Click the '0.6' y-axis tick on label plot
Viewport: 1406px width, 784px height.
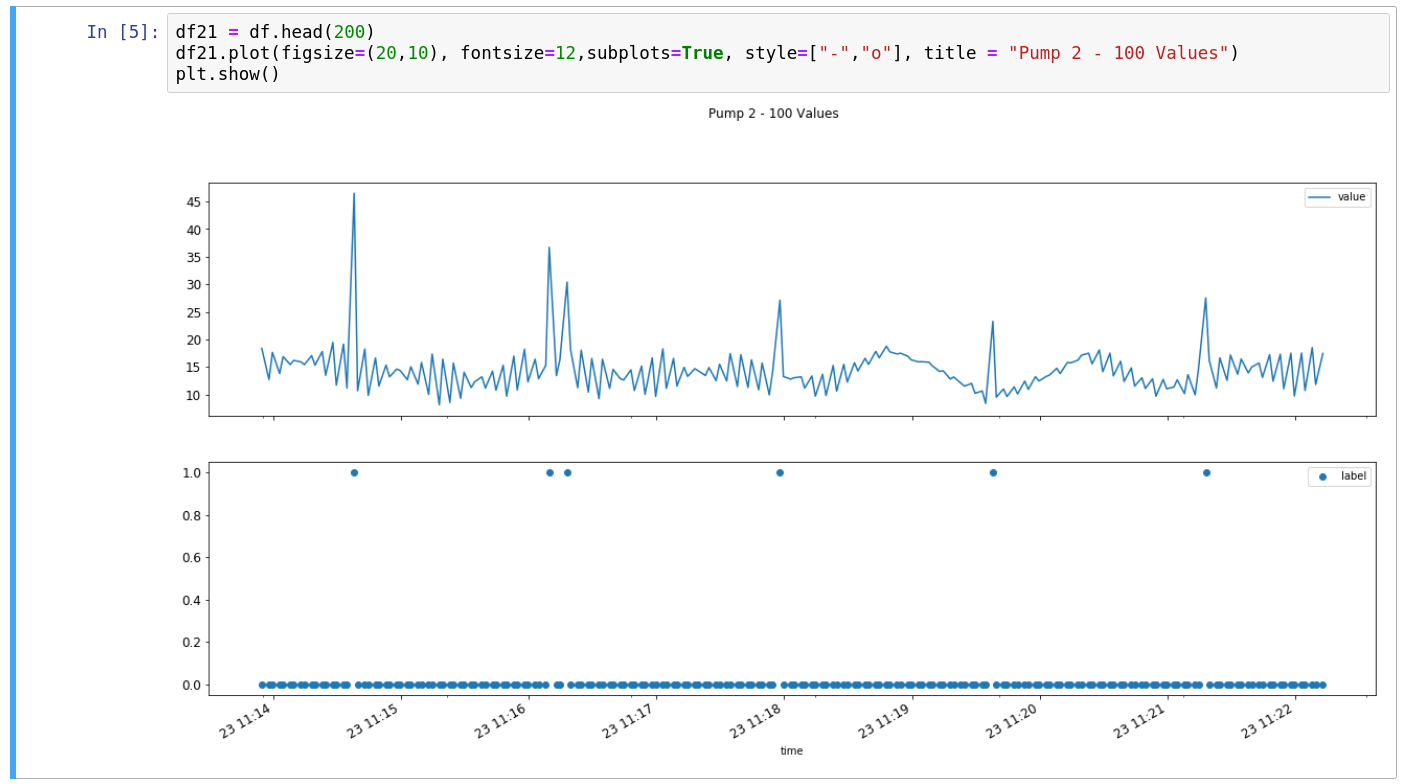[x=189, y=557]
